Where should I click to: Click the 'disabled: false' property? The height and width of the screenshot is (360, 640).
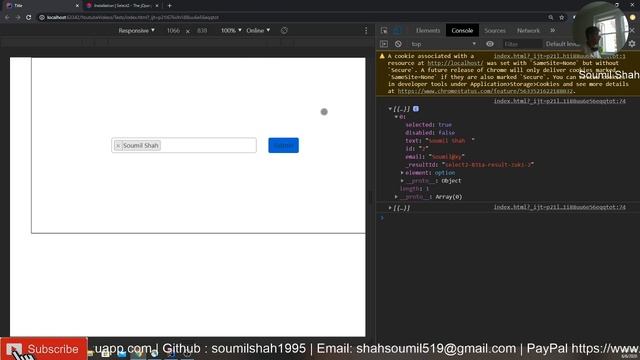(x=430, y=133)
